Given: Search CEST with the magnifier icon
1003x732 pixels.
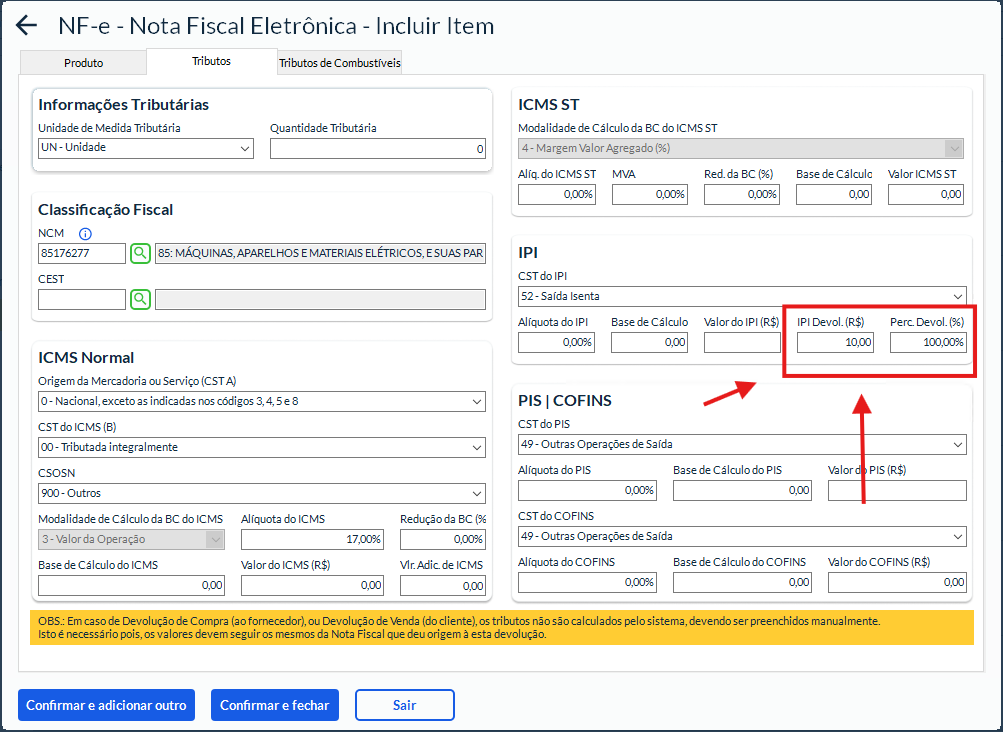Looking at the screenshot, I should tap(140, 299).
